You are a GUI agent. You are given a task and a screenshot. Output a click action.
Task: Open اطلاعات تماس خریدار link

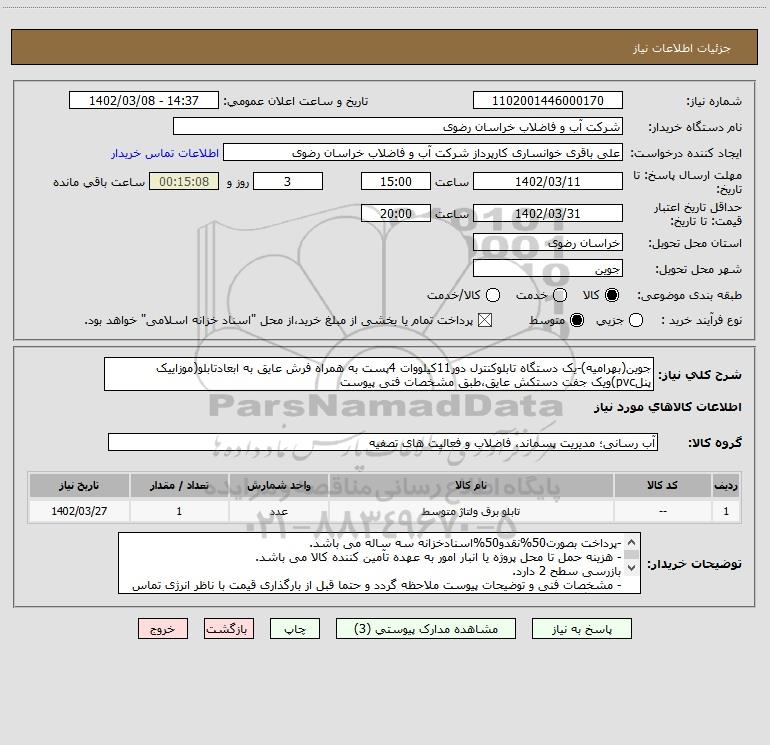165,153
